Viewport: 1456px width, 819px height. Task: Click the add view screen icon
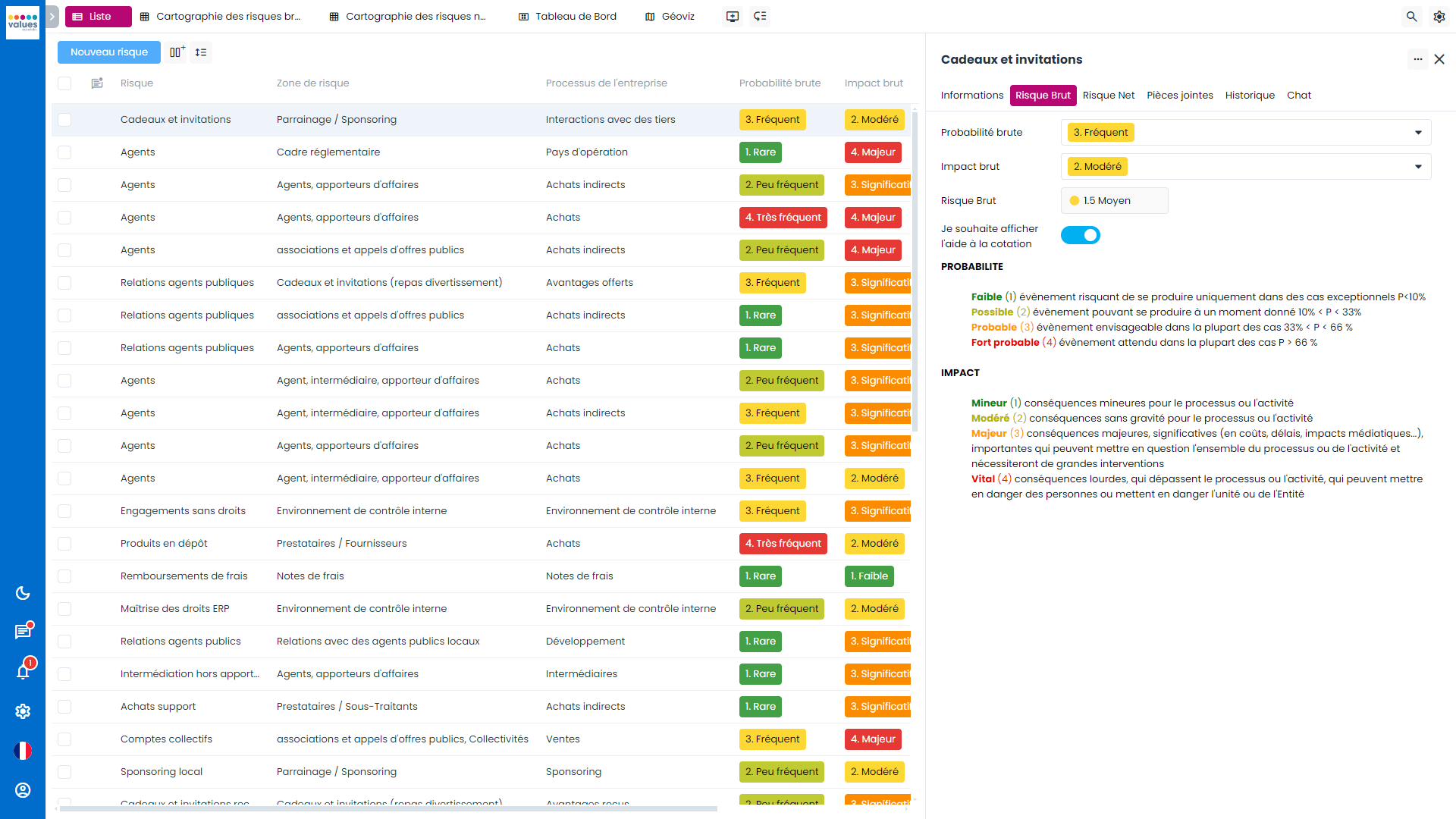click(733, 17)
